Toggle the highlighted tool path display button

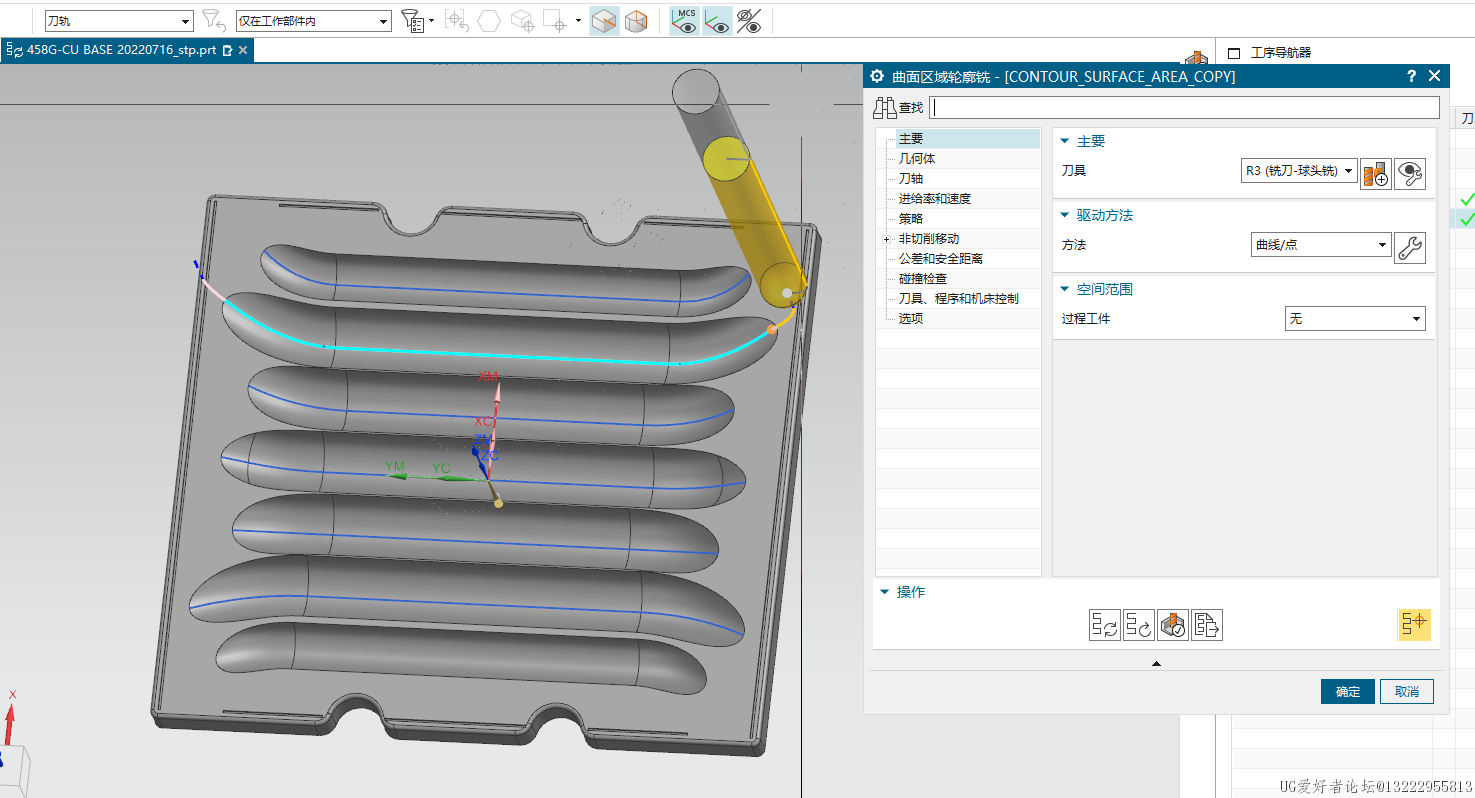click(1415, 625)
